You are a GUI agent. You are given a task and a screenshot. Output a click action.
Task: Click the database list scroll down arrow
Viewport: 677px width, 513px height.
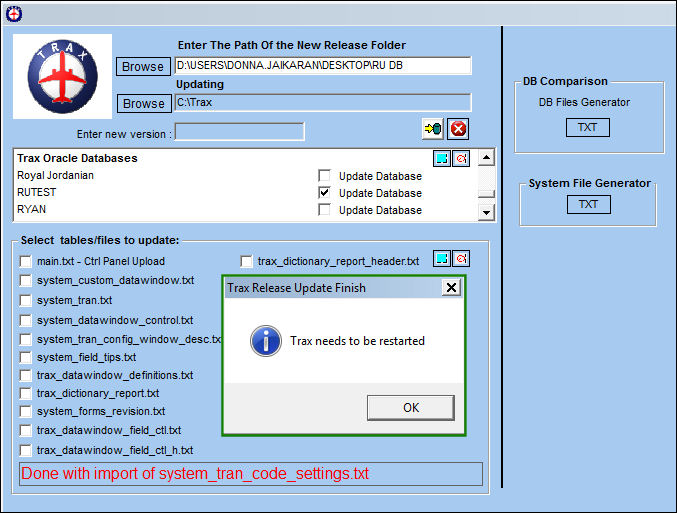click(x=486, y=212)
